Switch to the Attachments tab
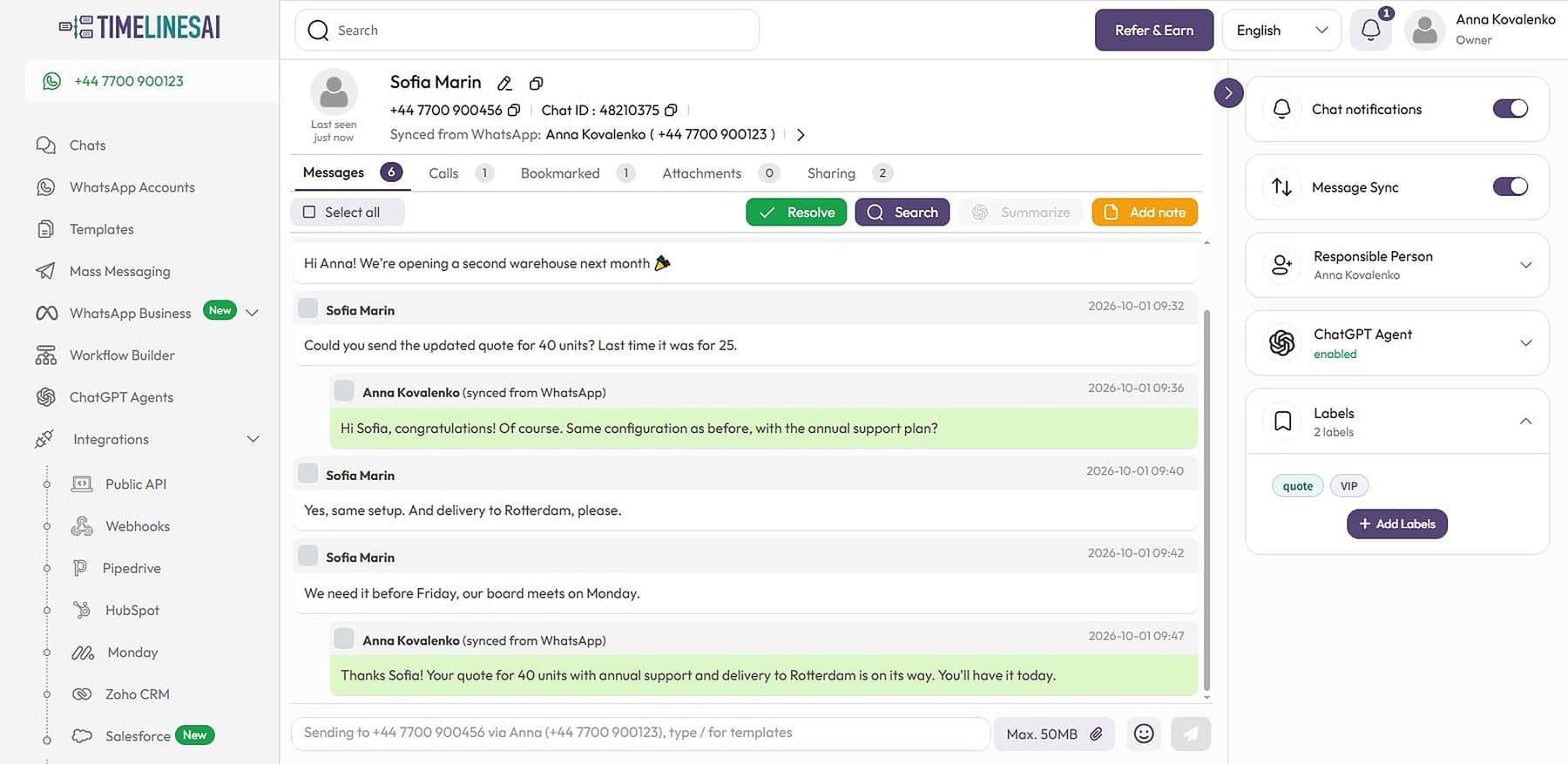 720,173
